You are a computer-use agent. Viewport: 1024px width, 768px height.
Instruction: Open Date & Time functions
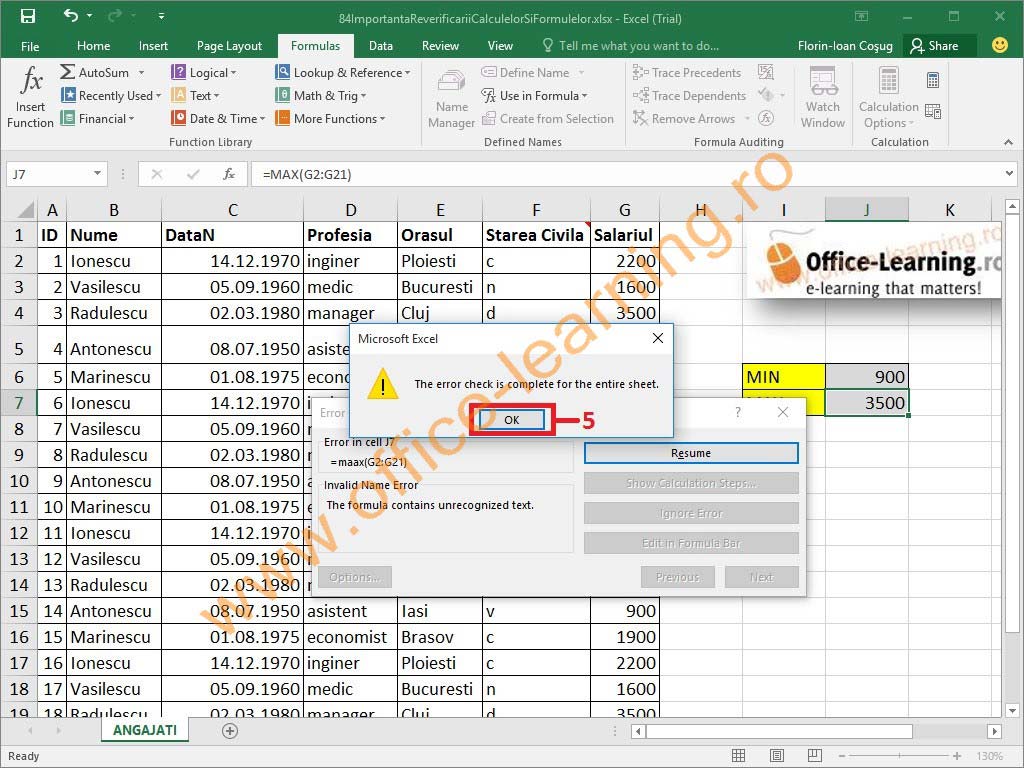tap(218, 118)
